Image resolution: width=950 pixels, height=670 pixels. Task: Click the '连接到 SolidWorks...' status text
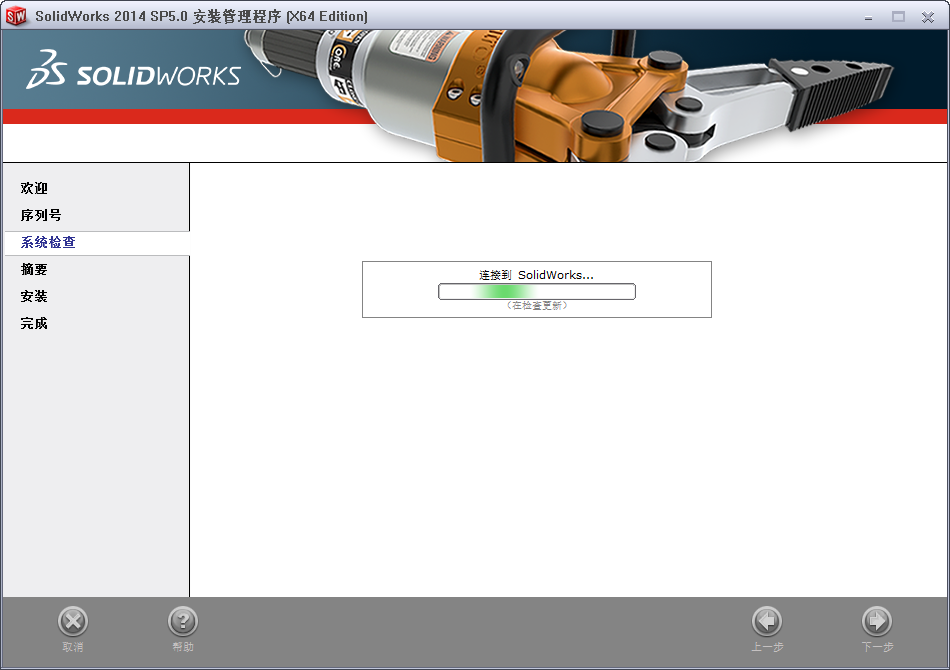(536, 275)
